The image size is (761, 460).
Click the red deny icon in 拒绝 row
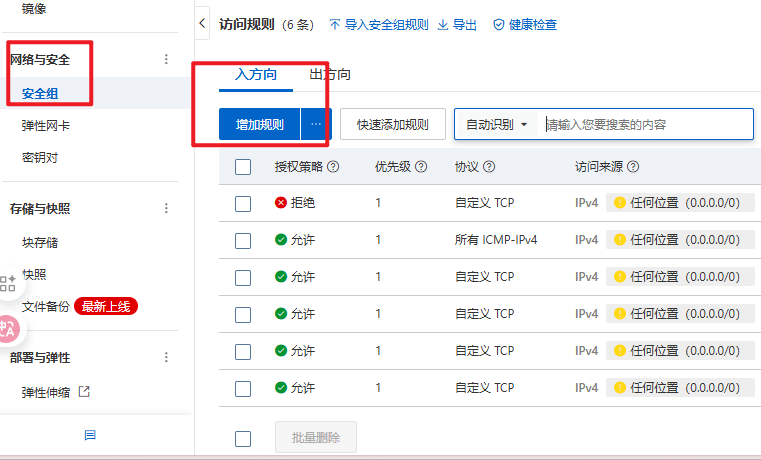(x=281, y=202)
